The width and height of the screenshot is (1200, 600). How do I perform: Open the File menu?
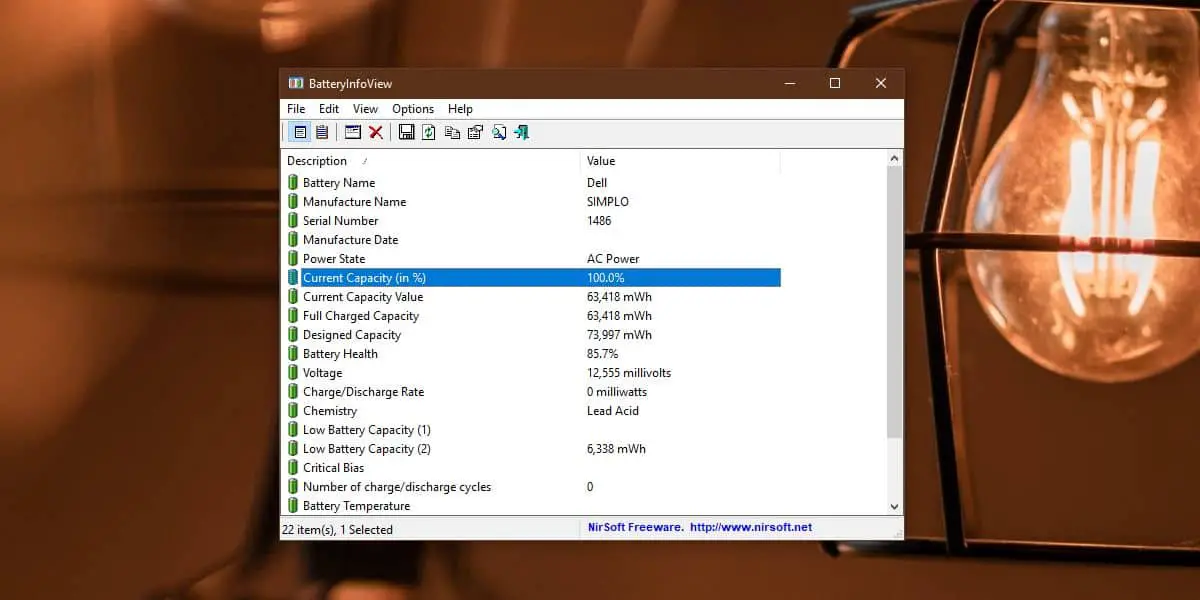pos(296,109)
